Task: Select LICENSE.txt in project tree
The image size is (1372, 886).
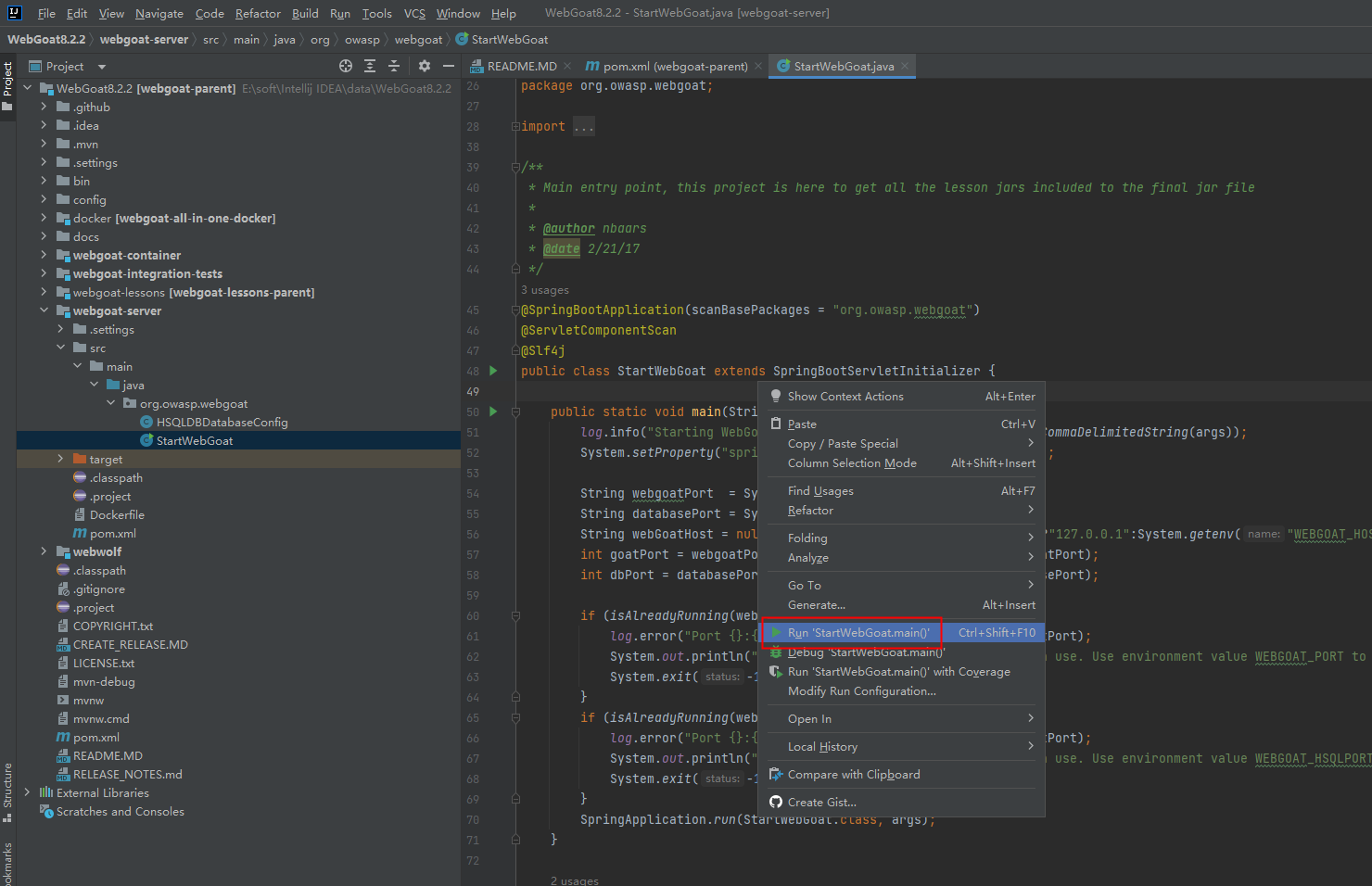Action: (x=104, y=664)
